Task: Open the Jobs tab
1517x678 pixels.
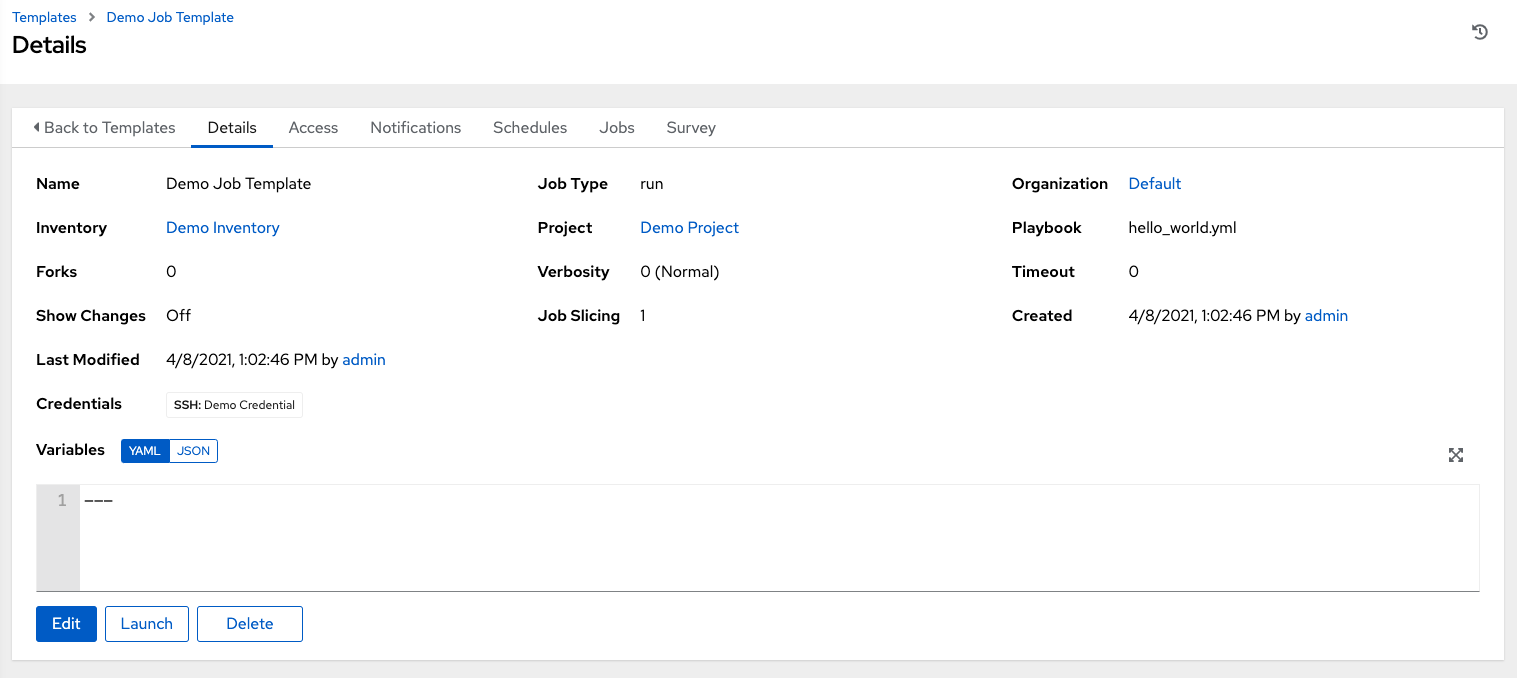Action: 616,127
